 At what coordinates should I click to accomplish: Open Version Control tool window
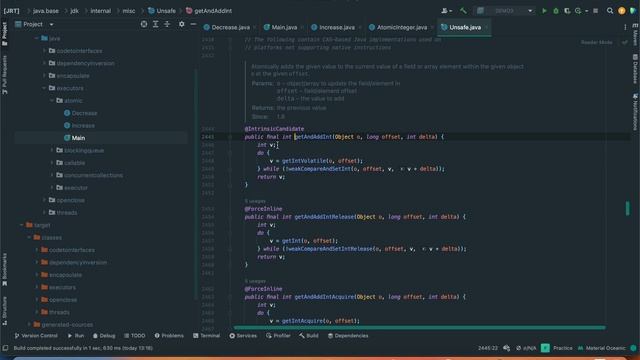(x=36, y=336)
